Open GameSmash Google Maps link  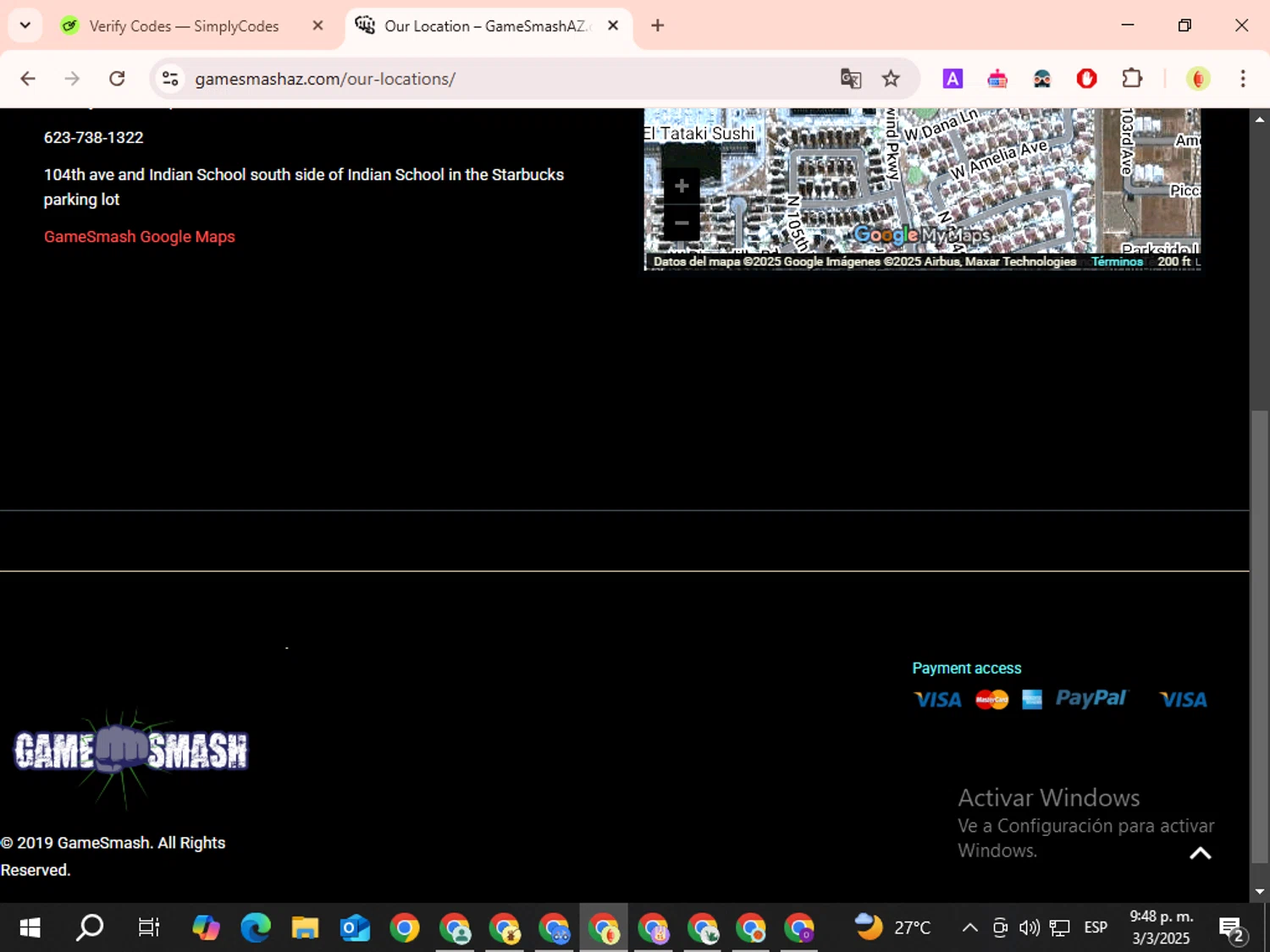click(x=140, y=237)
